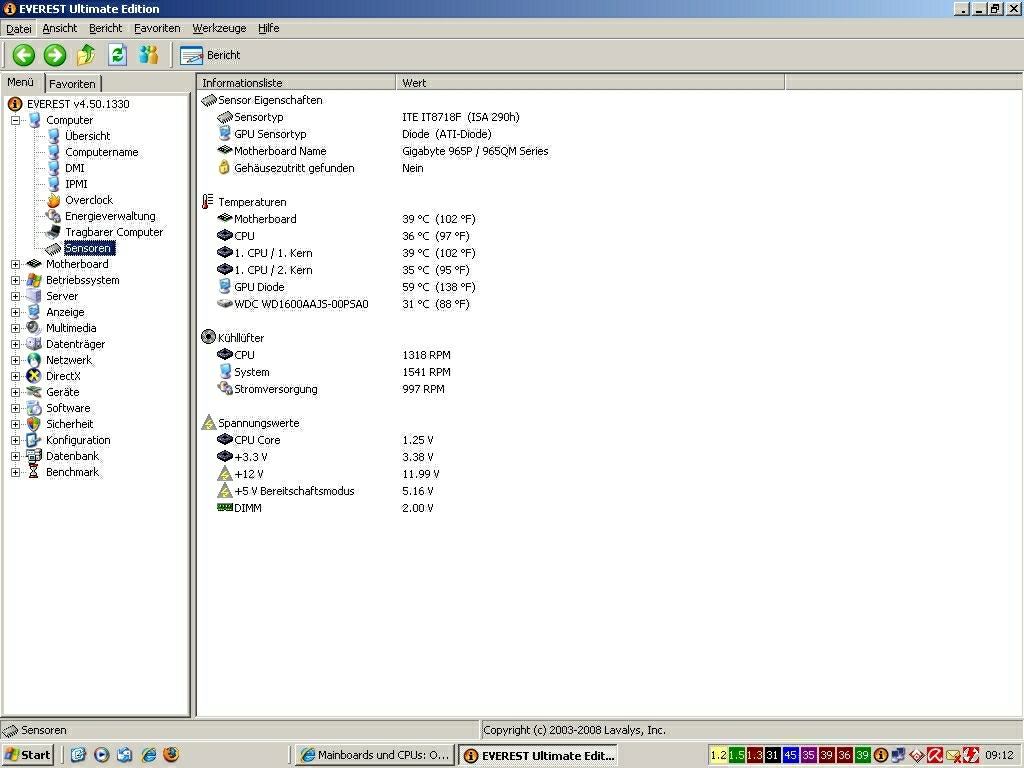The height and width of the screenshot is (768, 1024).
Task: Expand the Datenträger tree node
Action: click(x=15, y=344)
